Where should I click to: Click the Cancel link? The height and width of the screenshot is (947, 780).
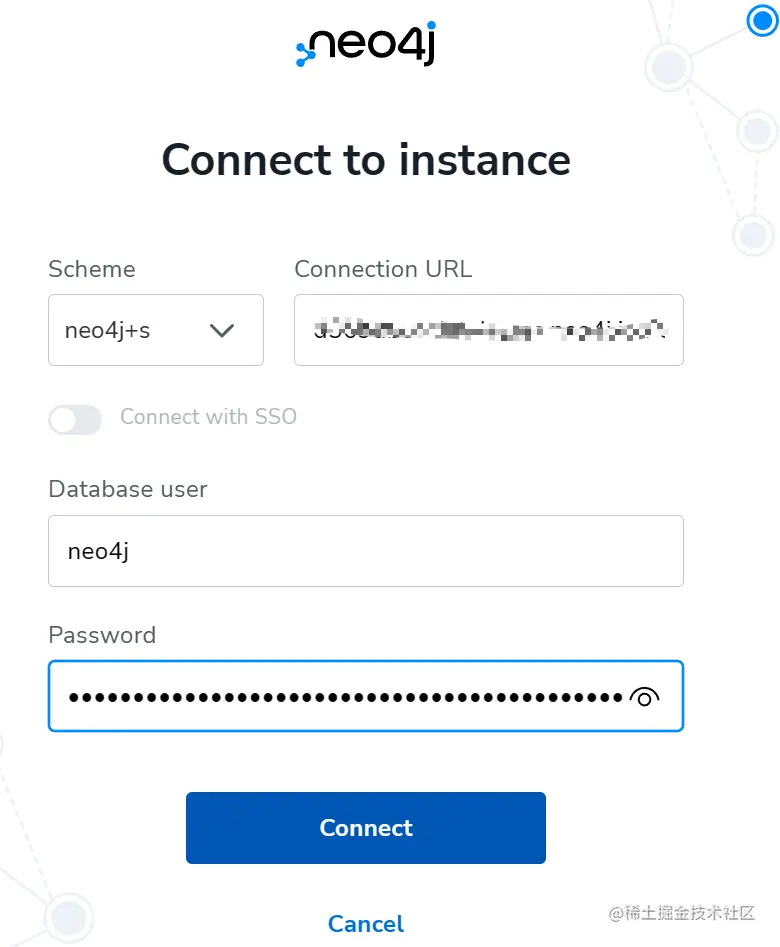(x=366, y=923)
